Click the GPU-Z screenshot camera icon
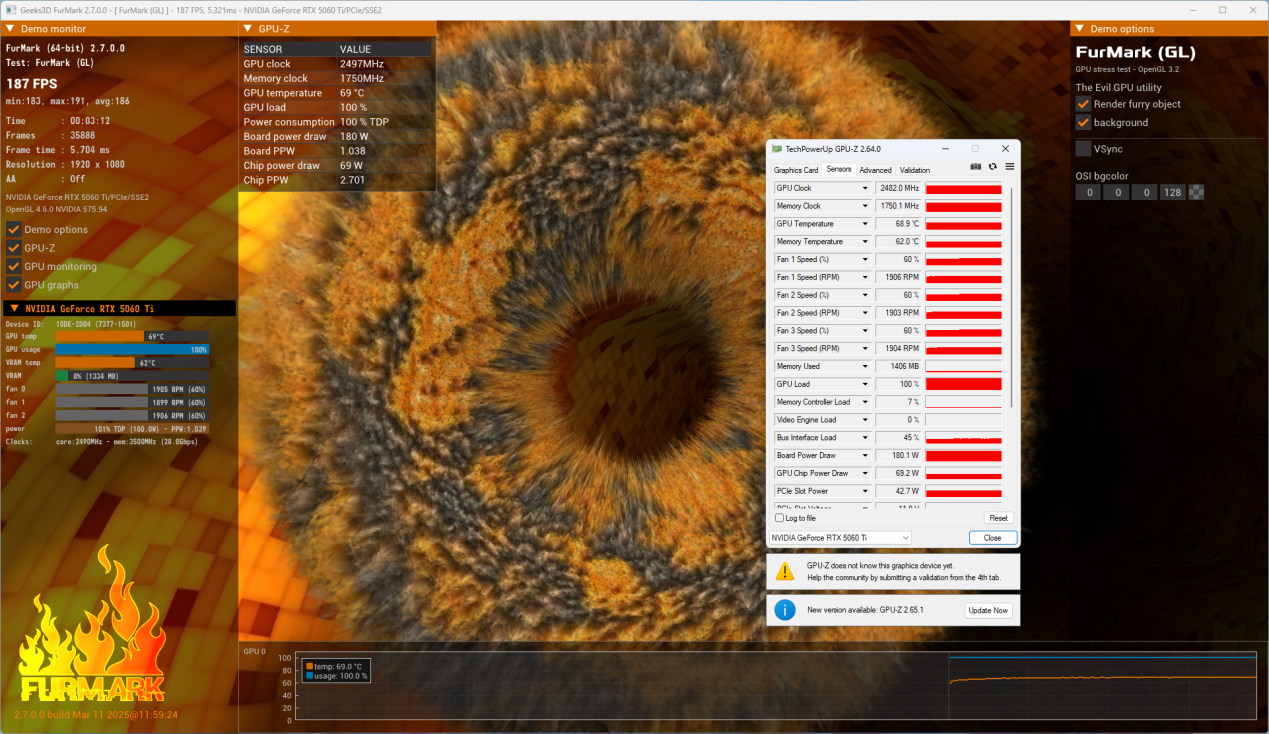 (x=975, y=167)
